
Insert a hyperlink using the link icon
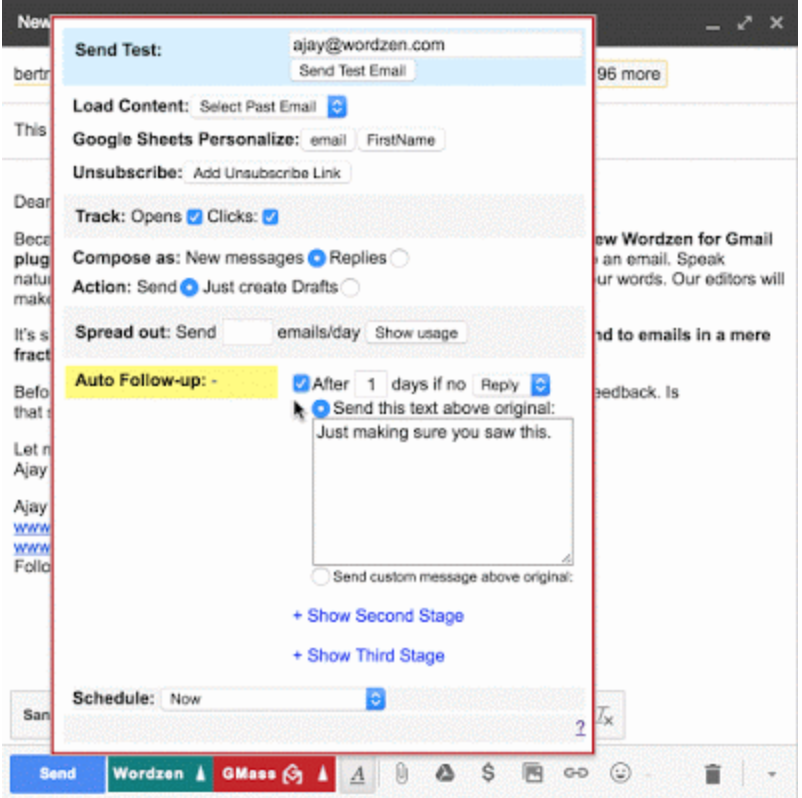[575, 773]
